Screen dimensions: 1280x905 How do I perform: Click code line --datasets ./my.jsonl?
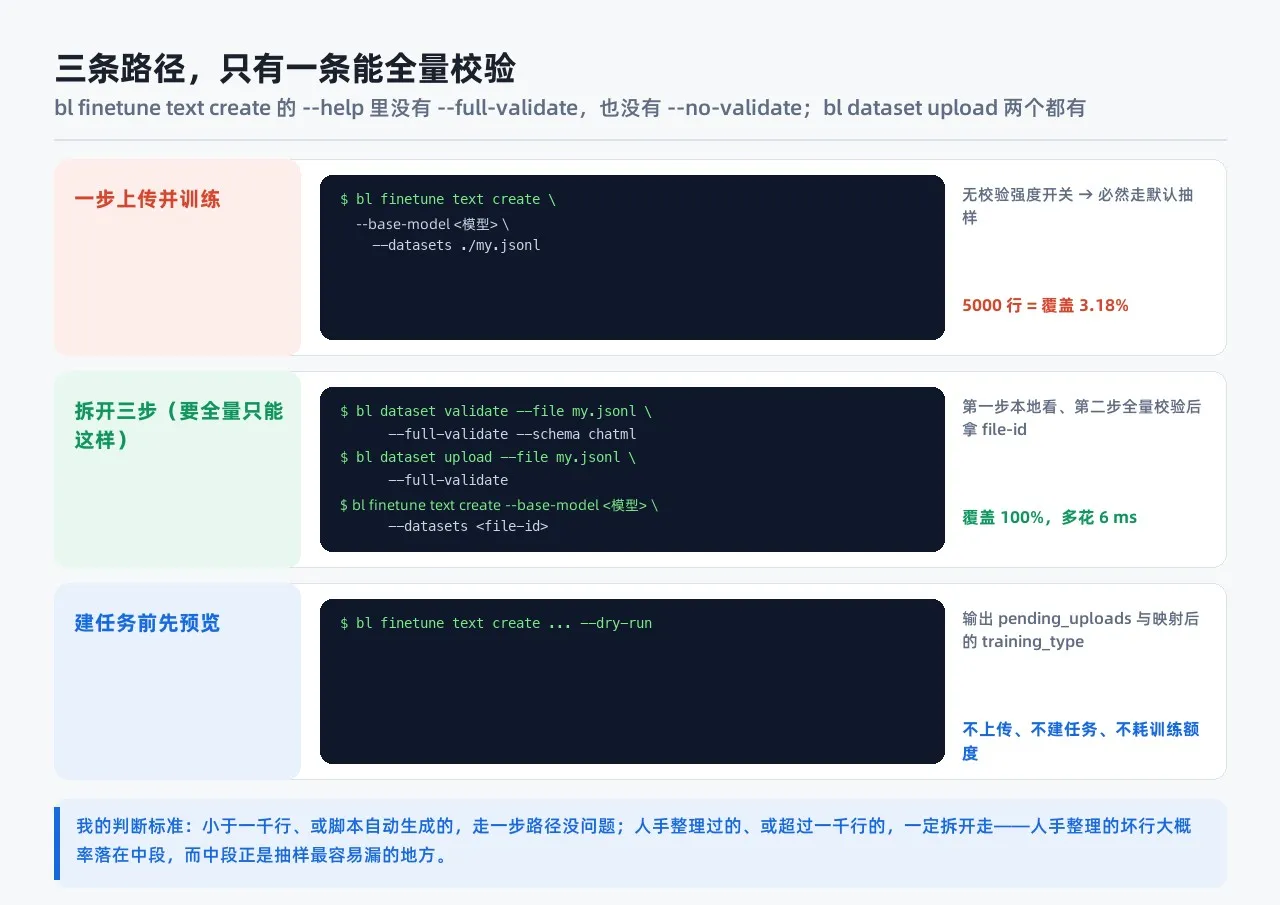[x=456, y=245]
